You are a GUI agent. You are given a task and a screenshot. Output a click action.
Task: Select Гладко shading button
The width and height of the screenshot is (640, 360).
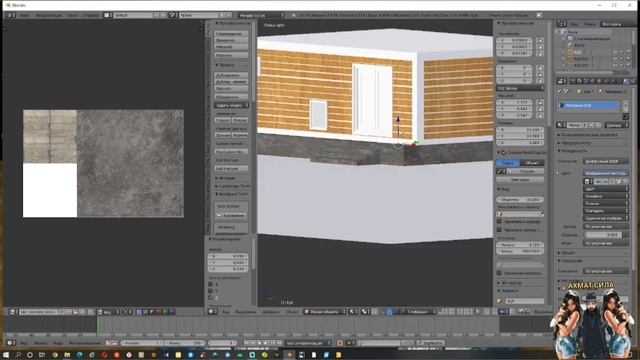(x=223, y=120)
